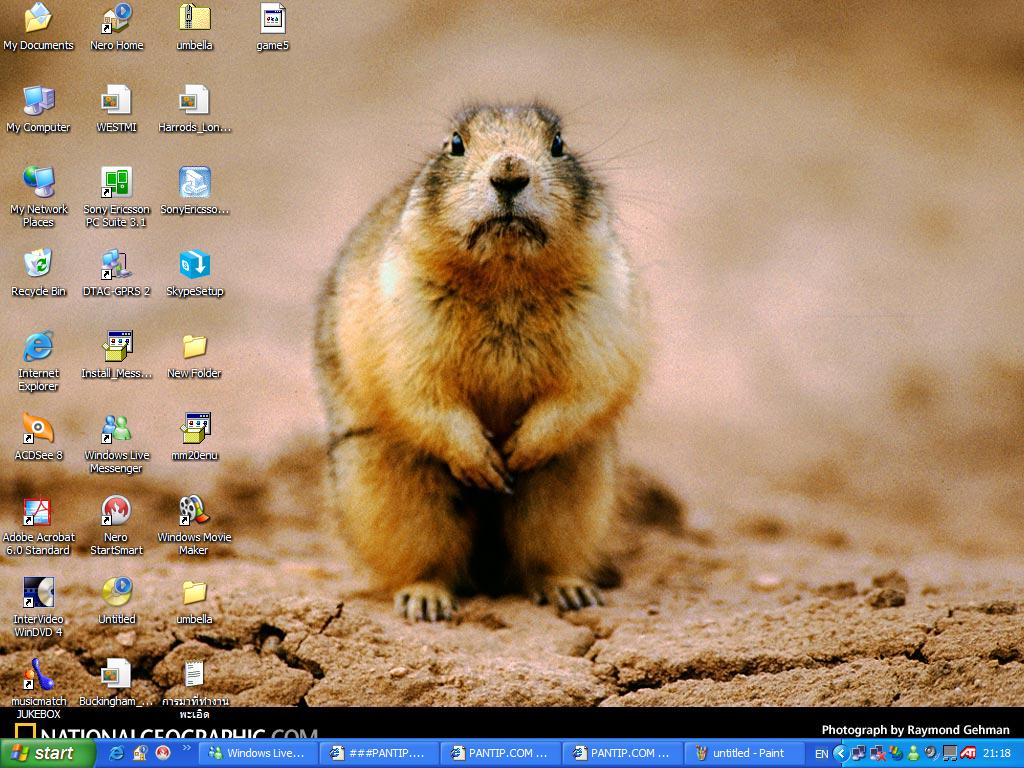This screenshot has height=768, width=1024.
Task: Select the SkypeSetup installer icon
Action: (x=195, y=274)
